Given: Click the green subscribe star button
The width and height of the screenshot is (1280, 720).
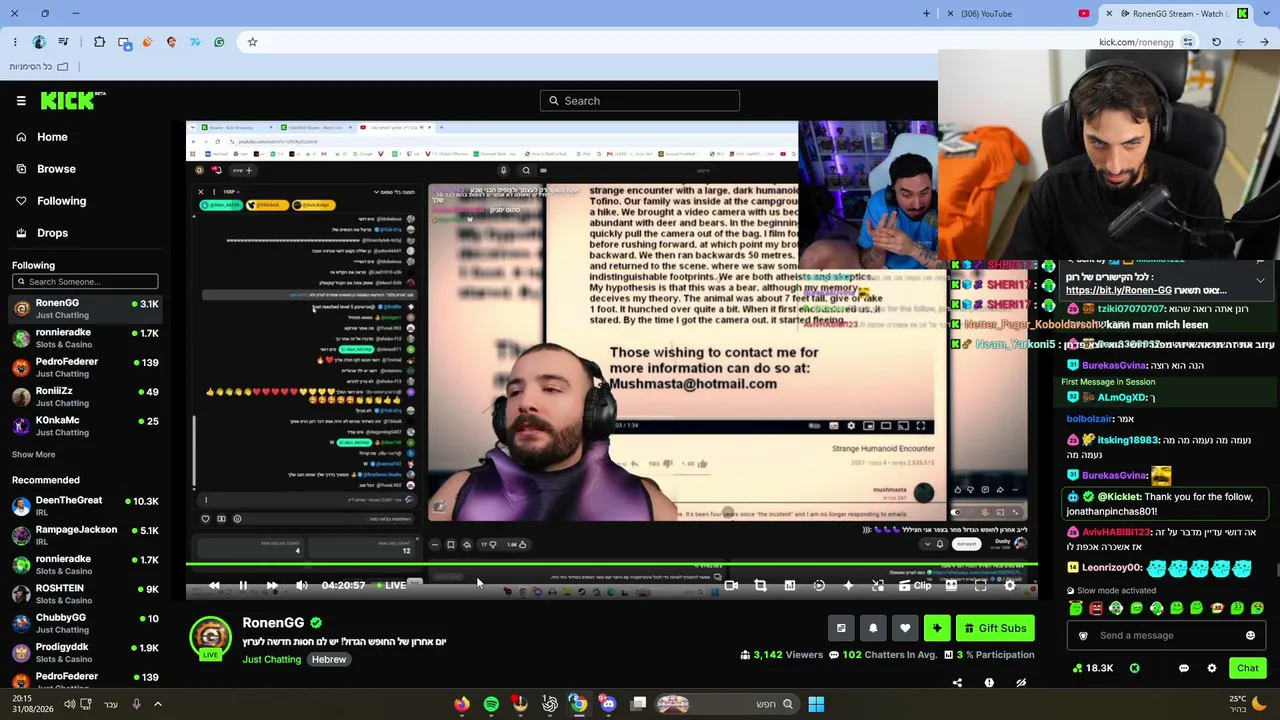Looking at the screenshot, I should pos(937,628).
